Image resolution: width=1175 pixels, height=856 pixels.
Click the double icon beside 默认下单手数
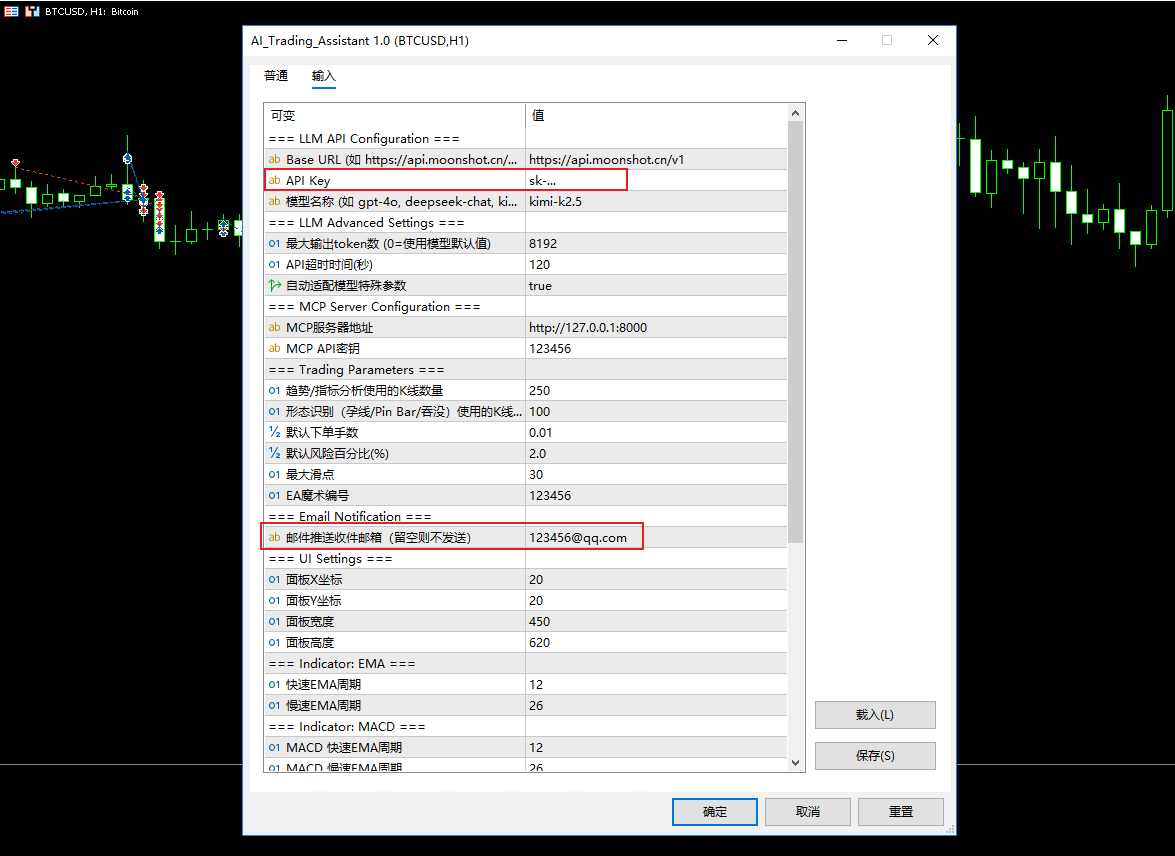point(274,432)
